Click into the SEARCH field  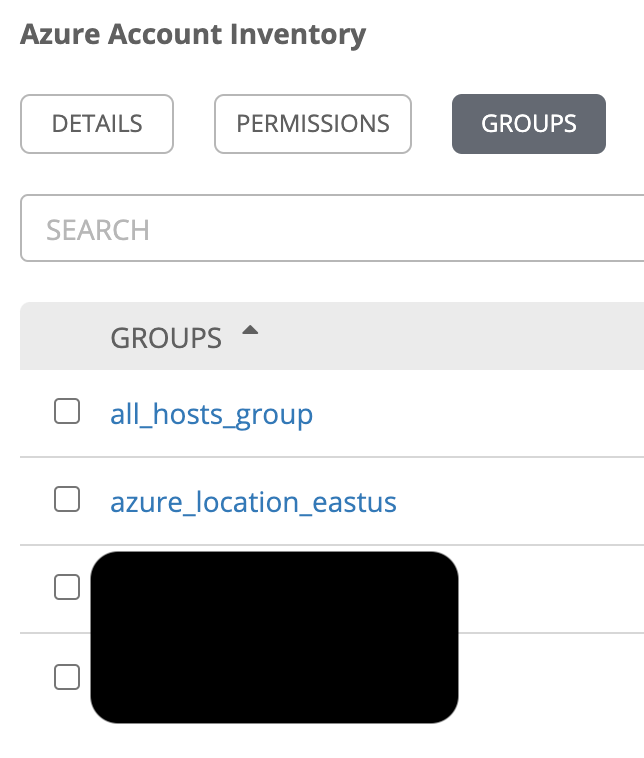(330, 229)
